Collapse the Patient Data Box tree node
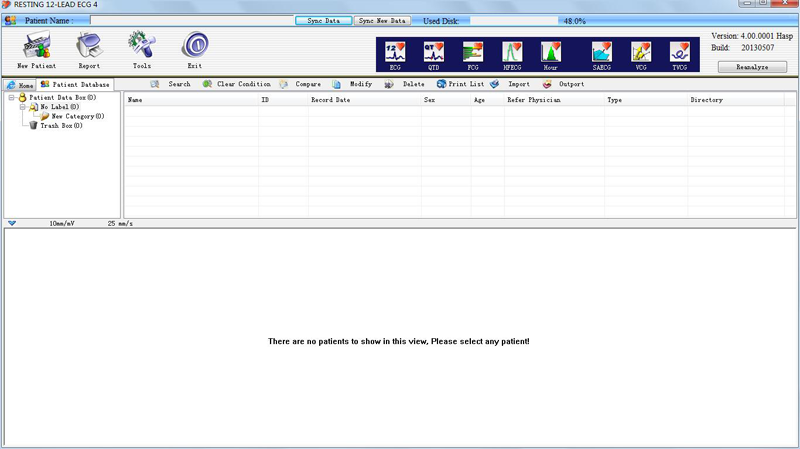The image size is (800, 449). click(10, 98)
